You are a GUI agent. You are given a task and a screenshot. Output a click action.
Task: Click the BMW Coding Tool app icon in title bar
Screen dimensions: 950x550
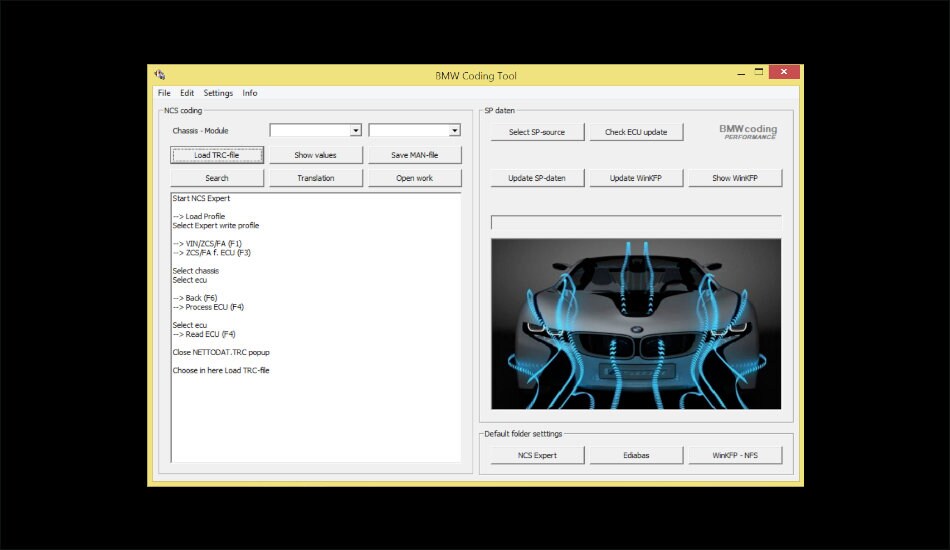159,75
